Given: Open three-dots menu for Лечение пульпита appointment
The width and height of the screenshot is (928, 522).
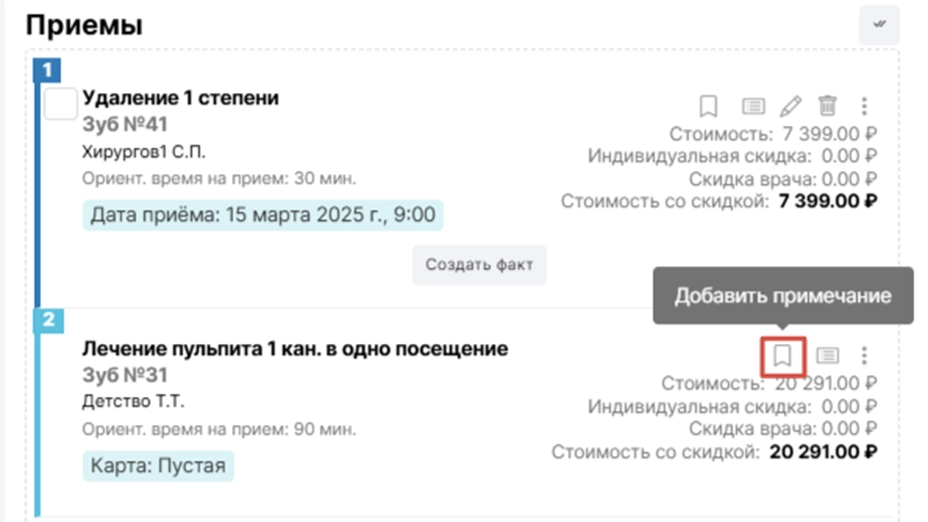Looking at the screenshot, I should click(864, 355).
